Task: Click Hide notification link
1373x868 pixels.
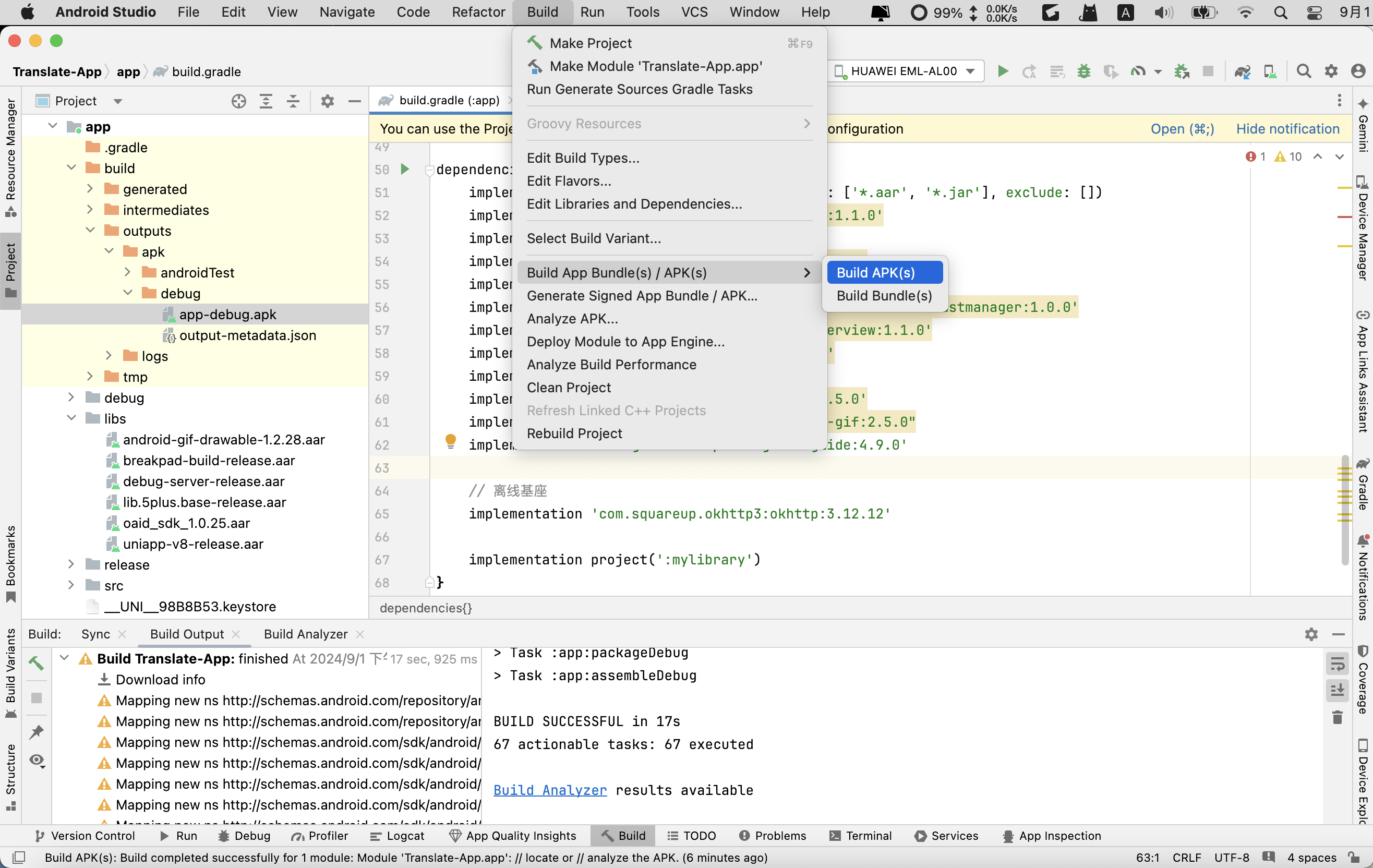Action: [1287, 129]
